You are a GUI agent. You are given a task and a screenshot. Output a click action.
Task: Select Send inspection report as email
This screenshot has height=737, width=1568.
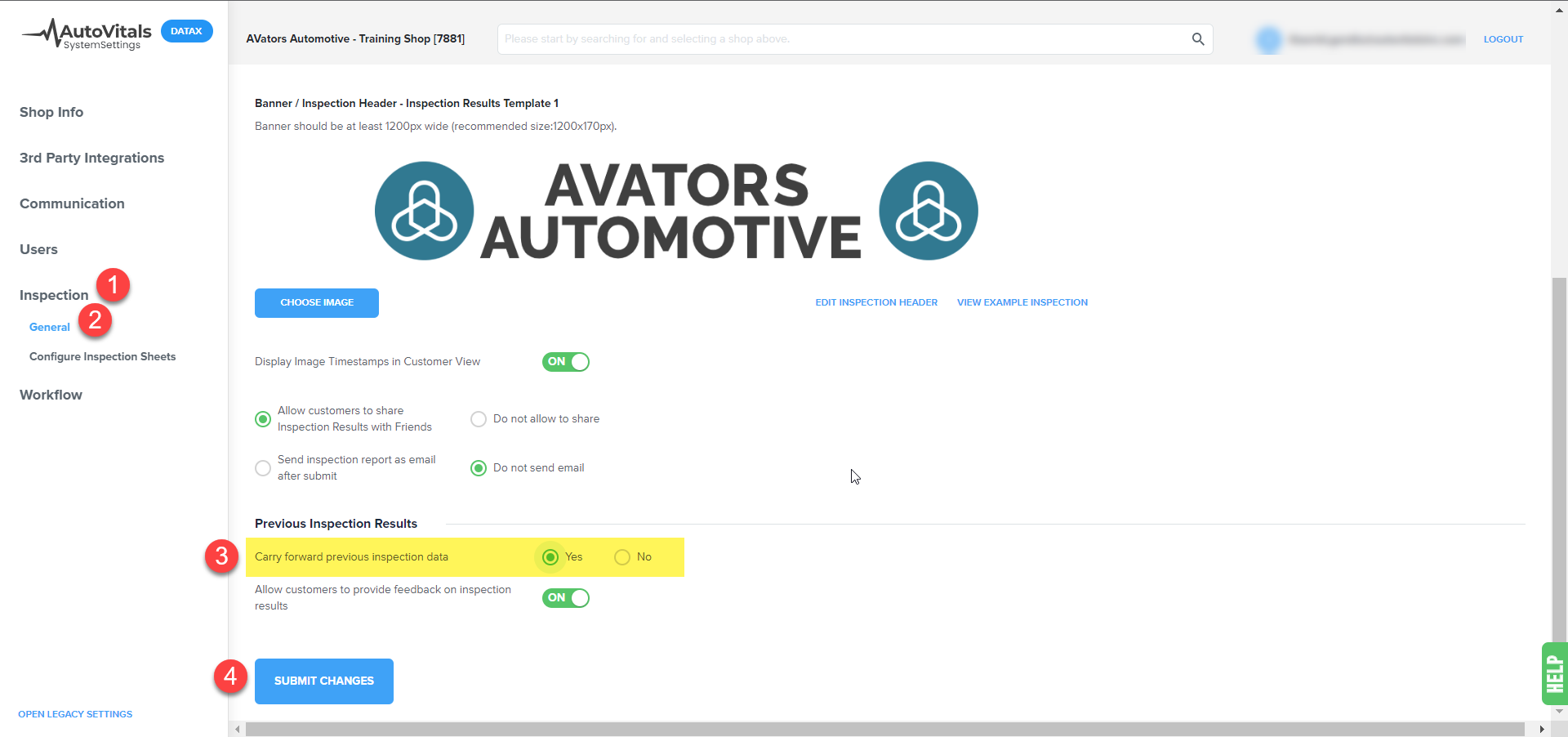(263, 468)
